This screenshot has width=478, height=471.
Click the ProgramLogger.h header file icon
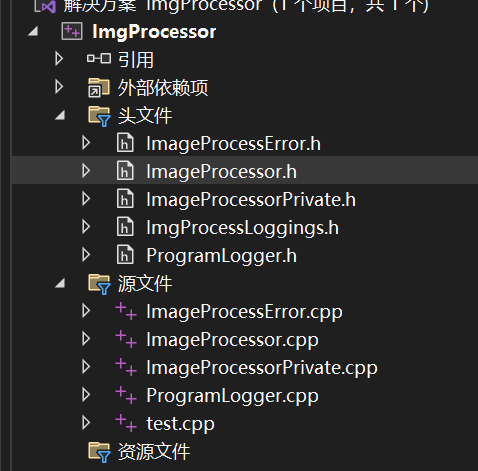125,255
